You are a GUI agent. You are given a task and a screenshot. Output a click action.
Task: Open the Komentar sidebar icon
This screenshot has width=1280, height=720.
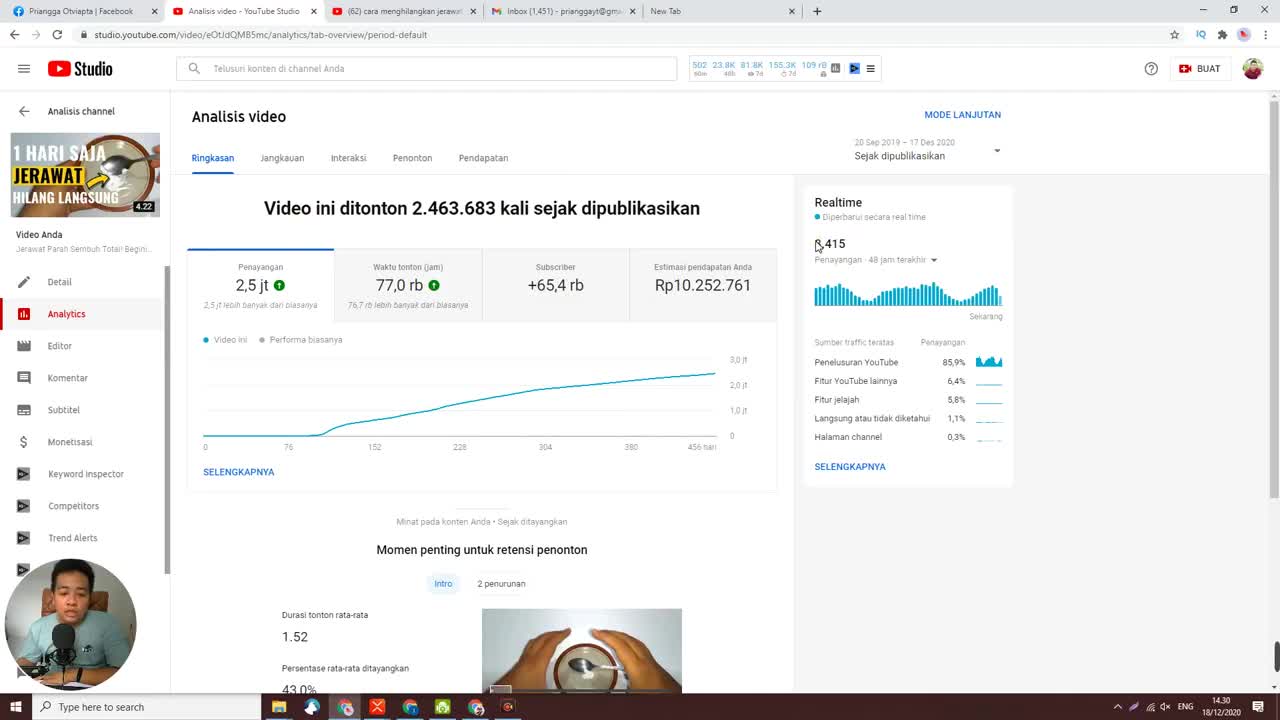[24, 378]
